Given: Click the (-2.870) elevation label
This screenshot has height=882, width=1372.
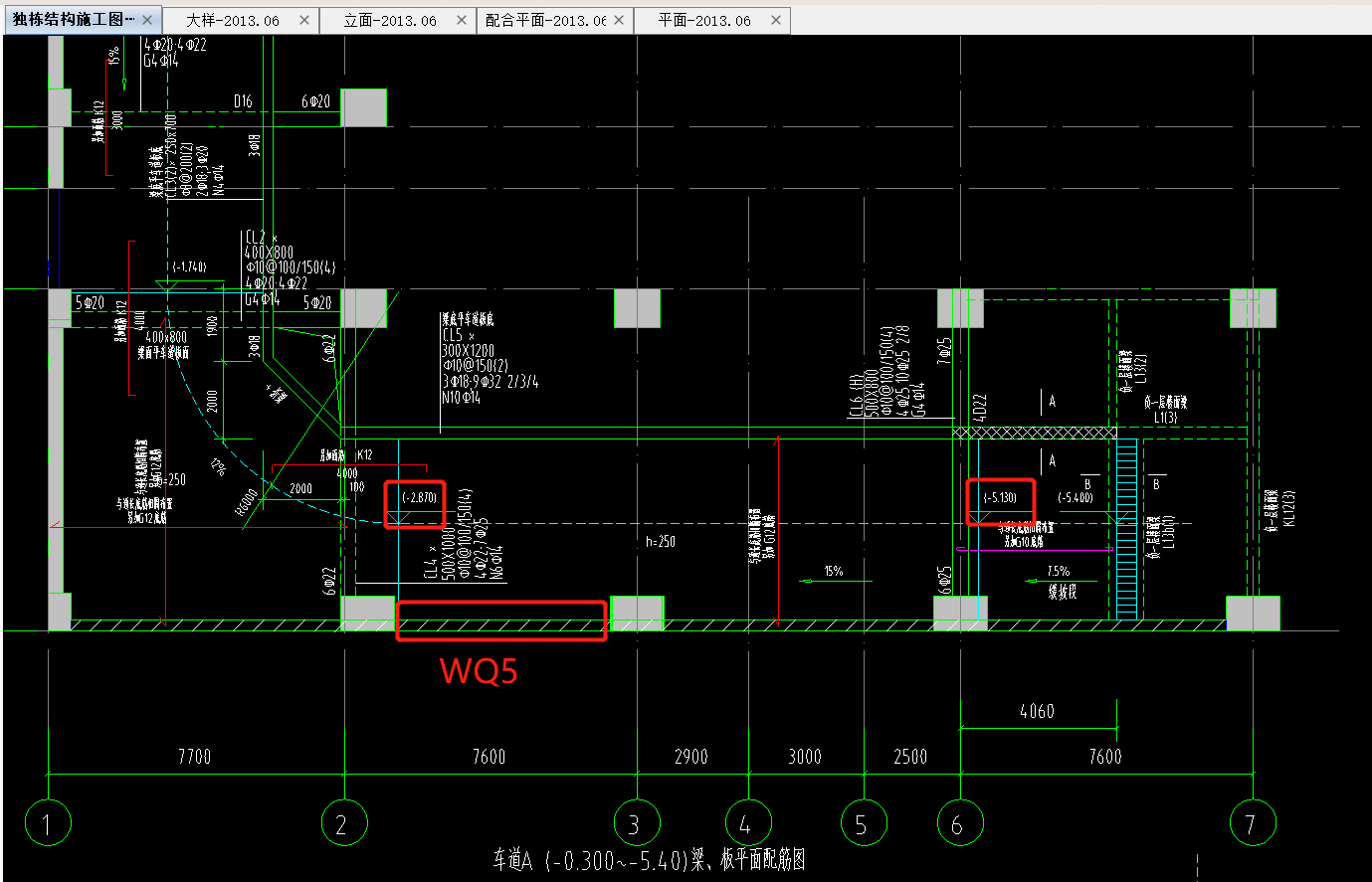Looking at the screenshot, I should pyautogui.click(x=419, y=497).
